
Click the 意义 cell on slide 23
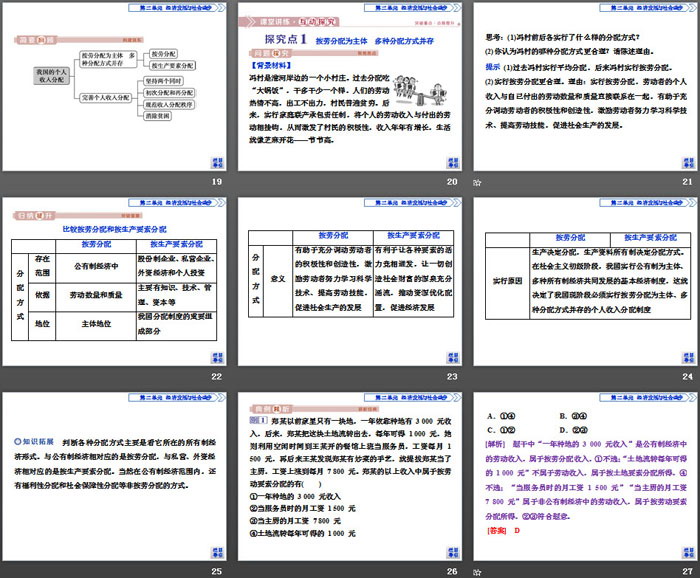pos(278,279)
